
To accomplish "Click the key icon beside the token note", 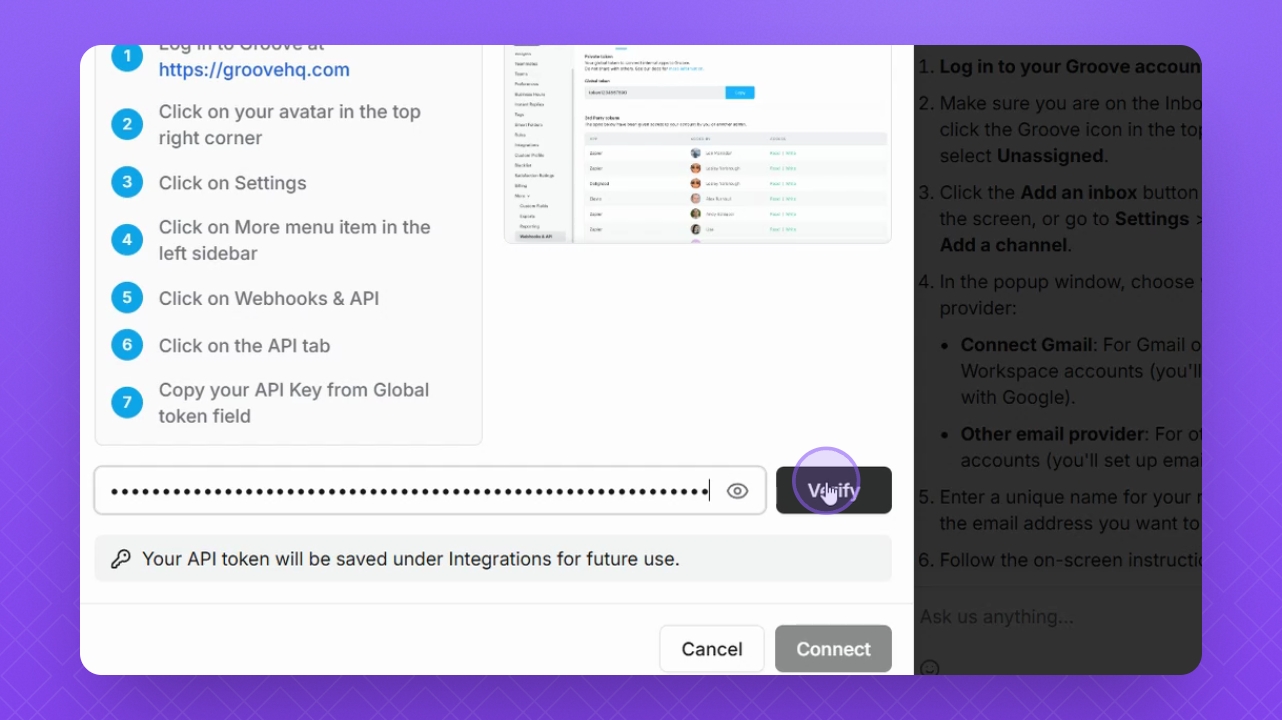I will click(x=121, y=559).
